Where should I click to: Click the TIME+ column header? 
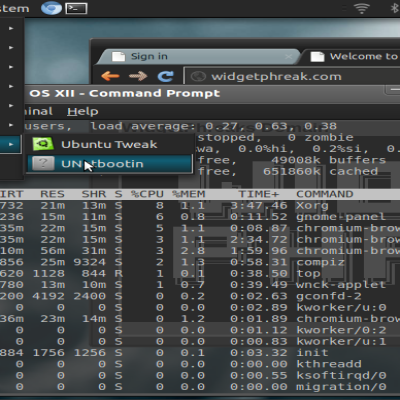pos(259,194)
